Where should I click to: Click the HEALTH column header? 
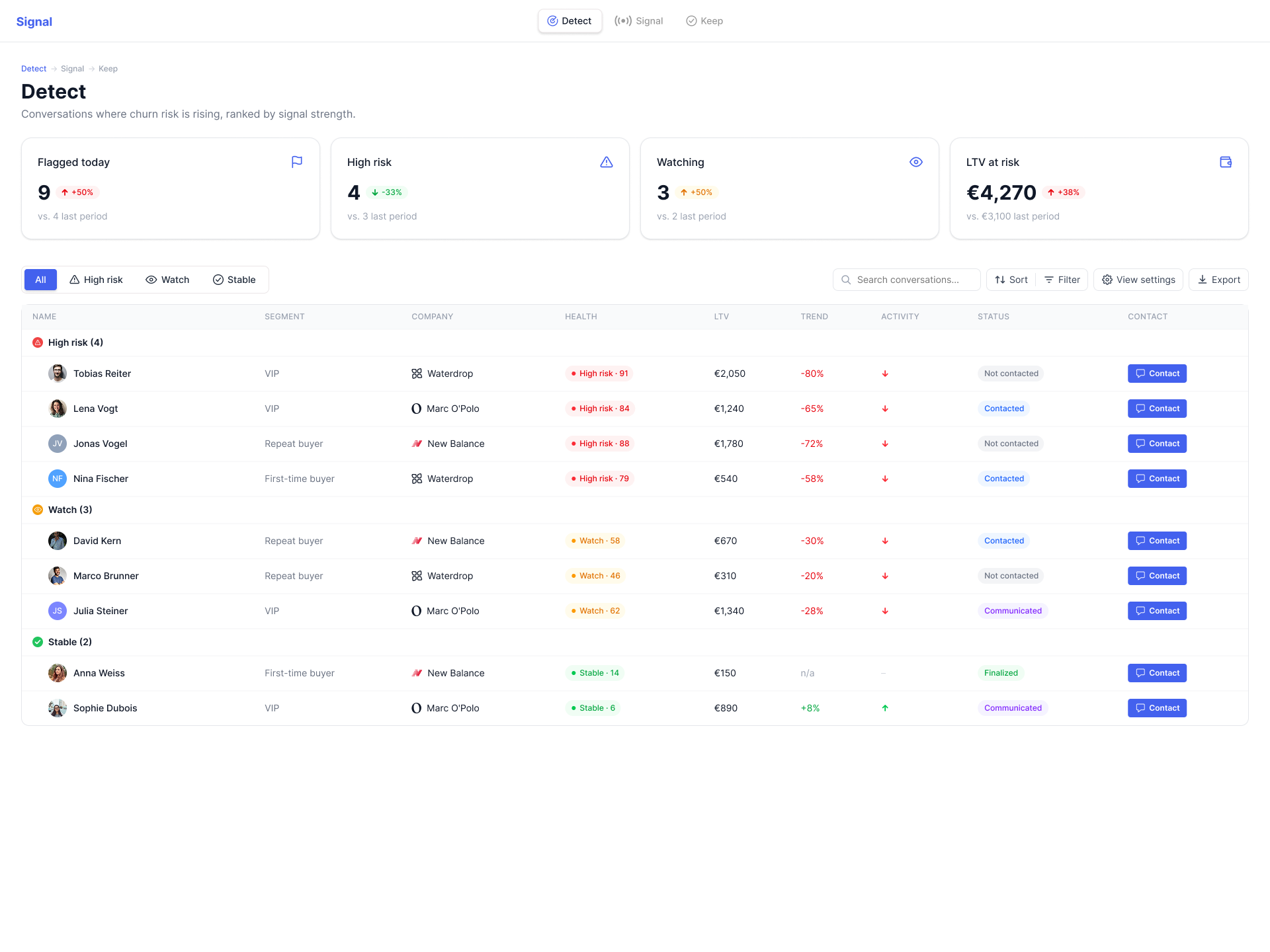[581, 317]
